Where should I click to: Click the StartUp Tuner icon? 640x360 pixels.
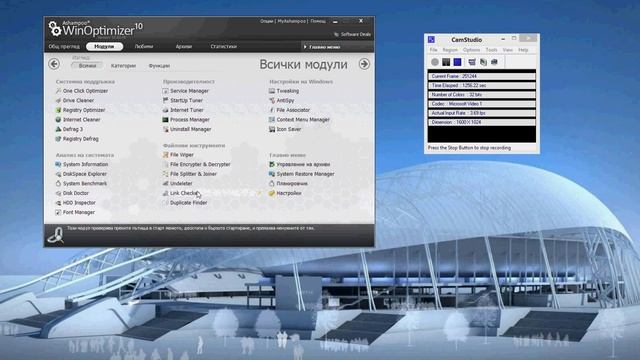tap(165, 100)
